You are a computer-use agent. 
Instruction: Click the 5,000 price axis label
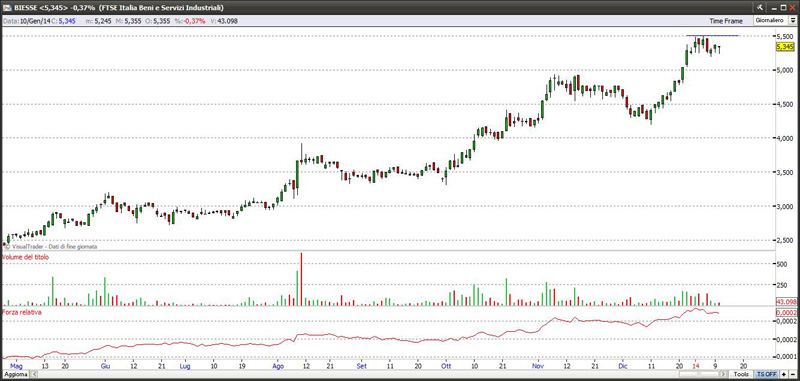click(x=784, y=70)
